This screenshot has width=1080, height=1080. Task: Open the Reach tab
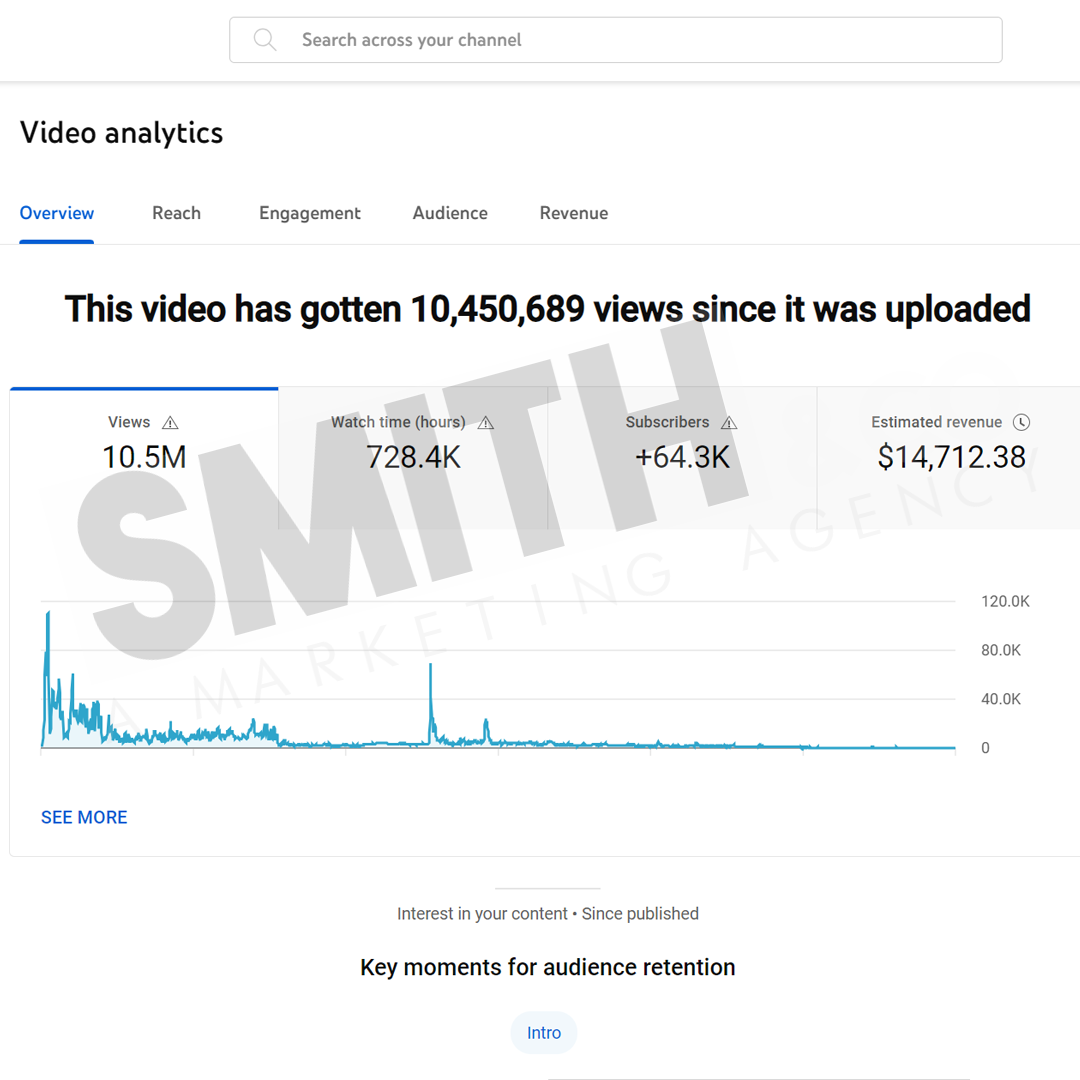pyautogui.click(x=176, y=214)
